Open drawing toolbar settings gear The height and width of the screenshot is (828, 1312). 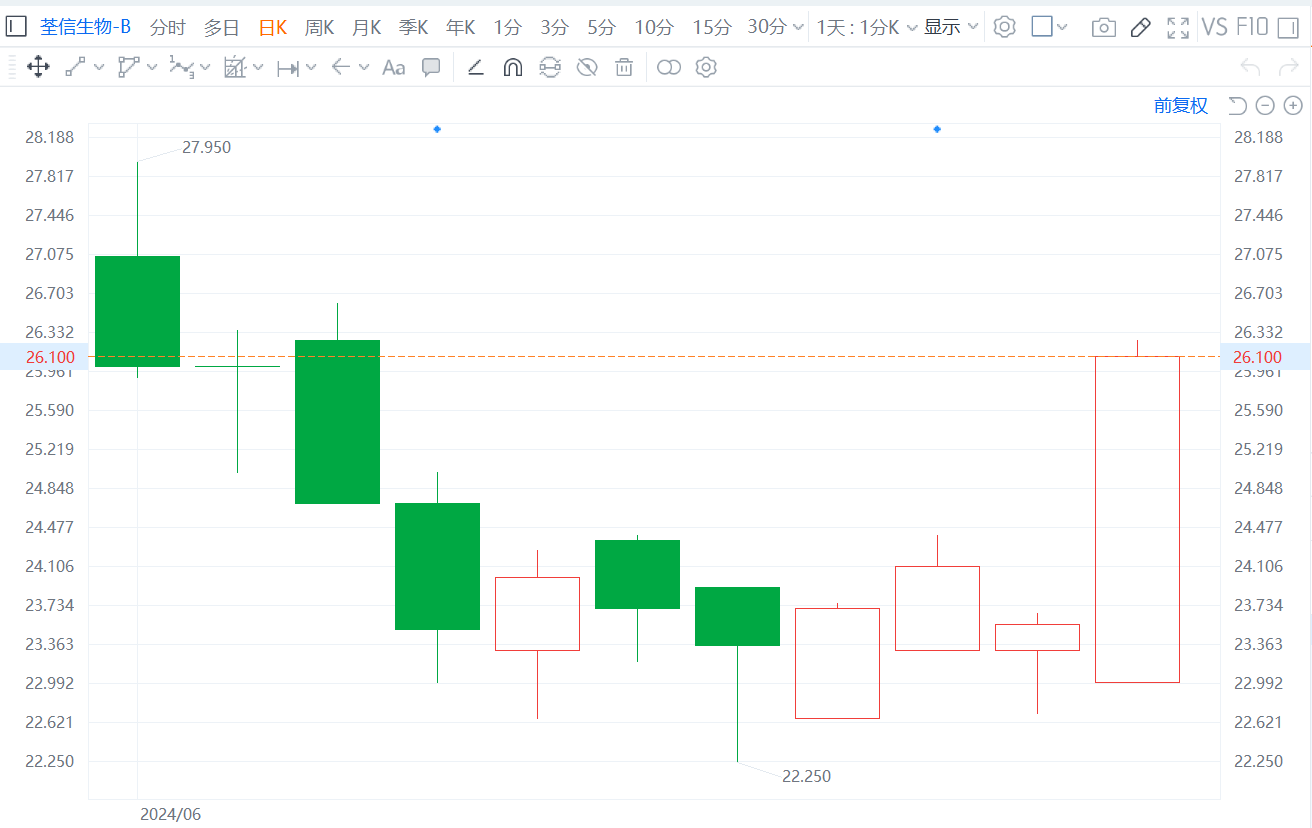pyautogui.click(x=706, y=68)
